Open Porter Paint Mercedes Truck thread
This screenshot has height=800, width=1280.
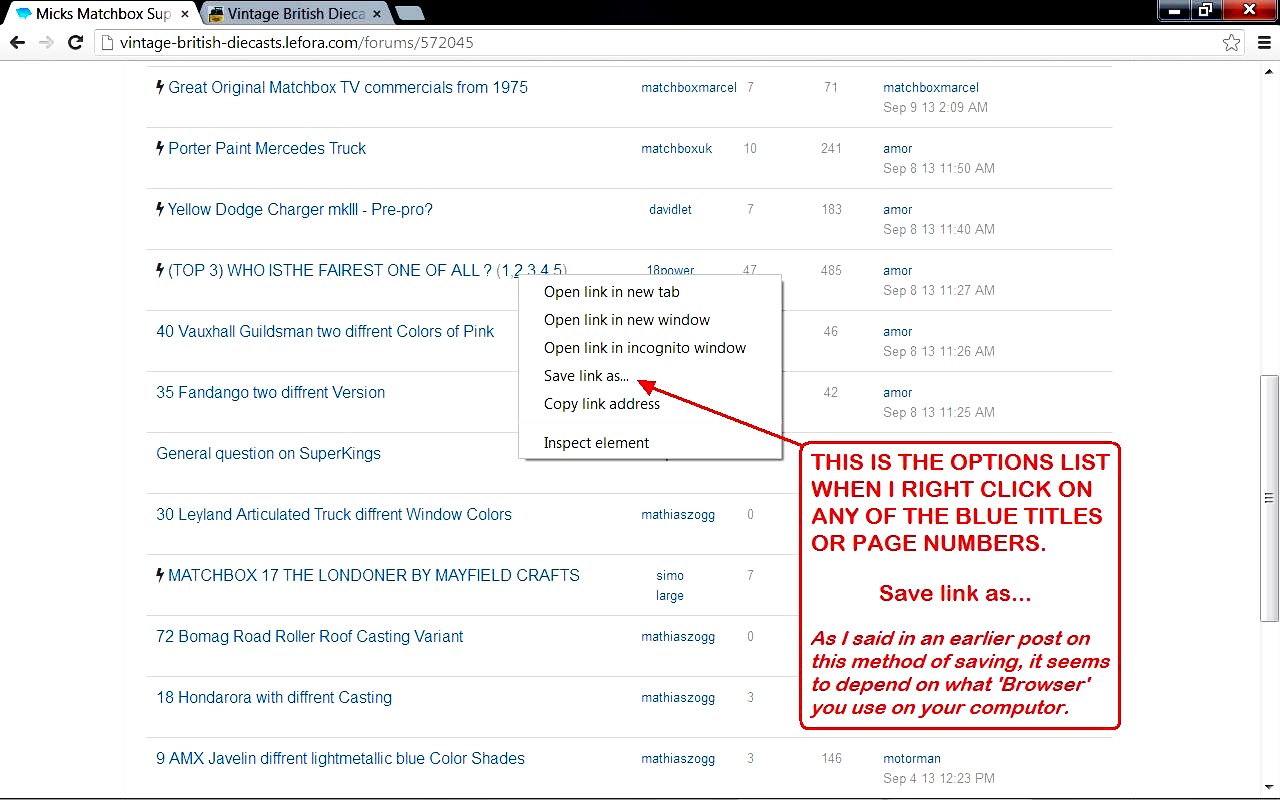coord(267,148)
